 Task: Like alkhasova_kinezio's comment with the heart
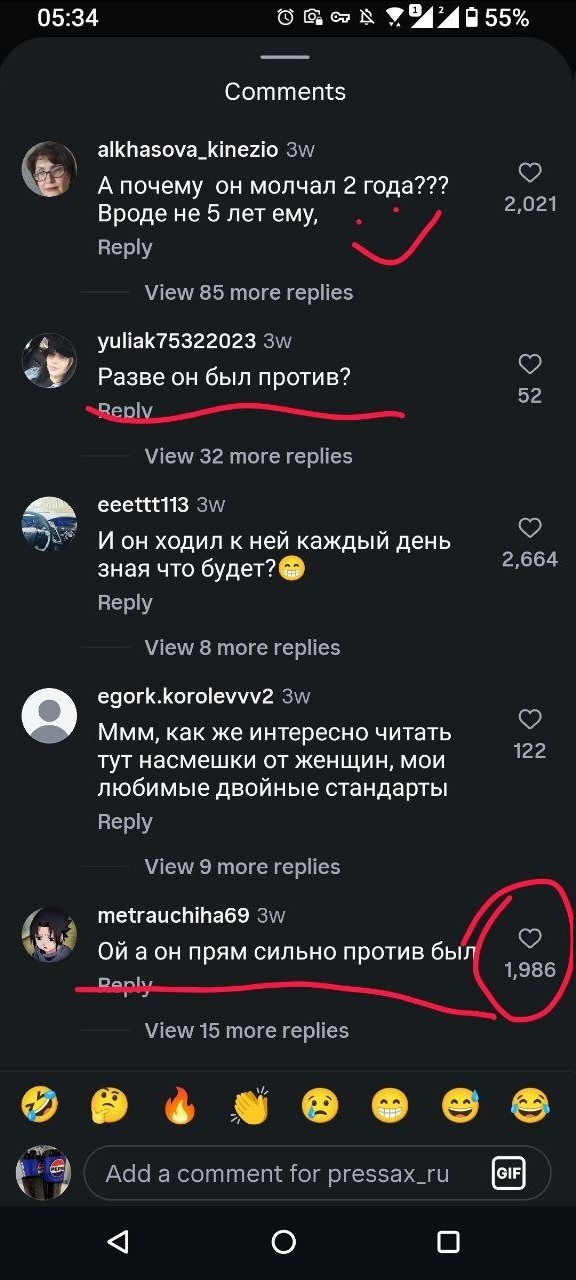click(x=530, y=172)
